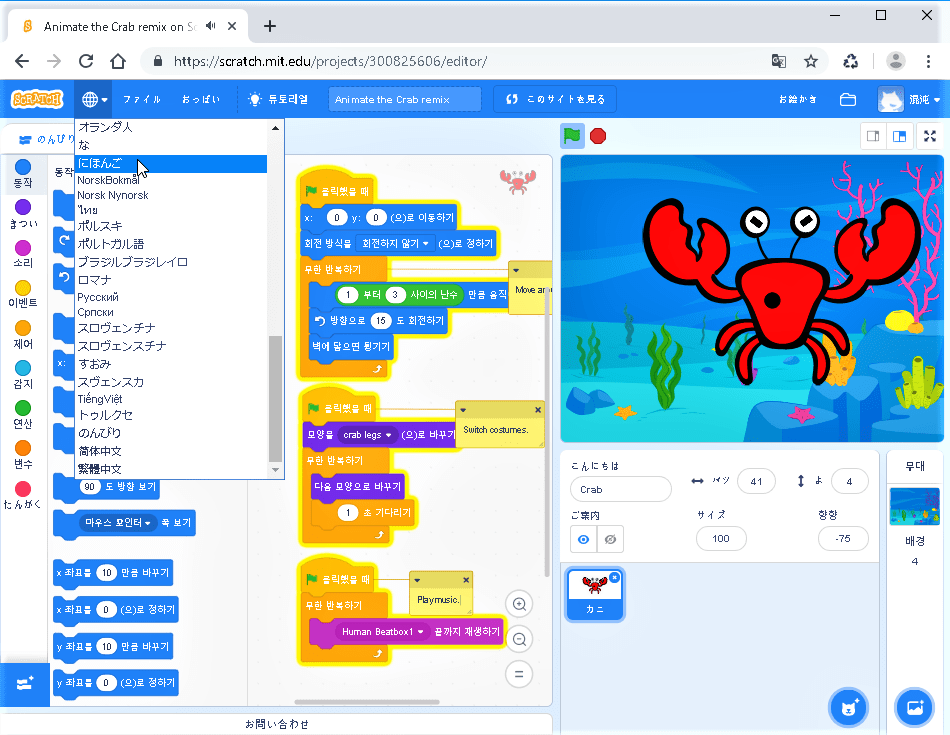
Task: Reset workspace zoom to default
Action: [519, 674]
